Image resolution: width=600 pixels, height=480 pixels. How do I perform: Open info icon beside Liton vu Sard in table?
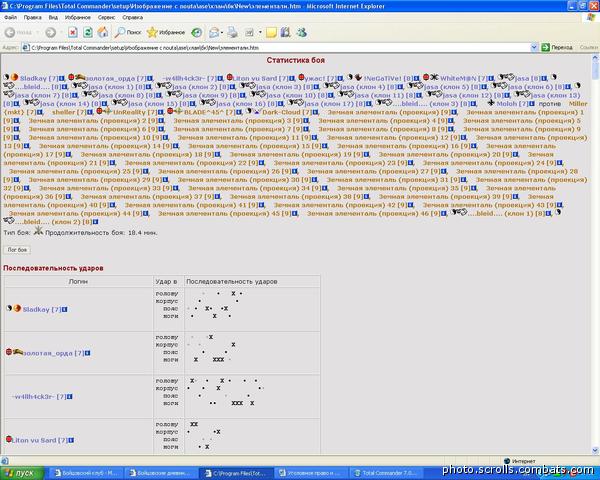pos(71,440)
